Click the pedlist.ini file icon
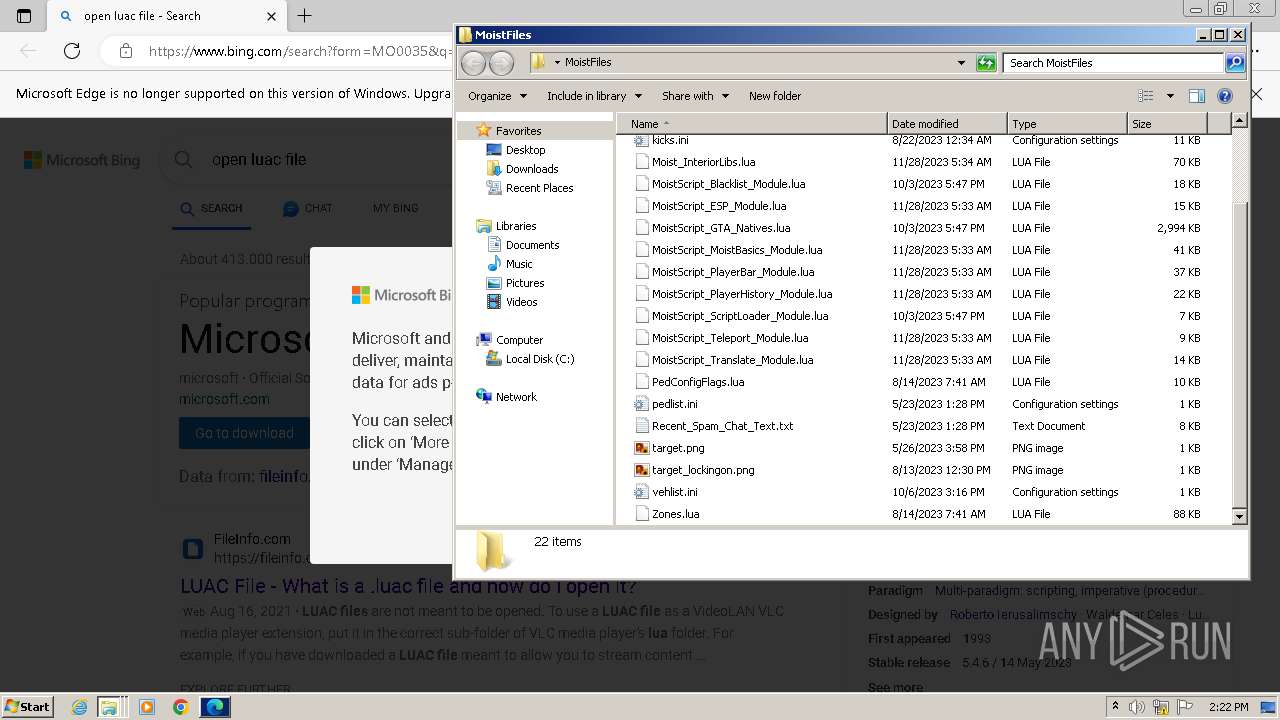1280x720 pixels. pyautogui.click(x=642, y=404)
